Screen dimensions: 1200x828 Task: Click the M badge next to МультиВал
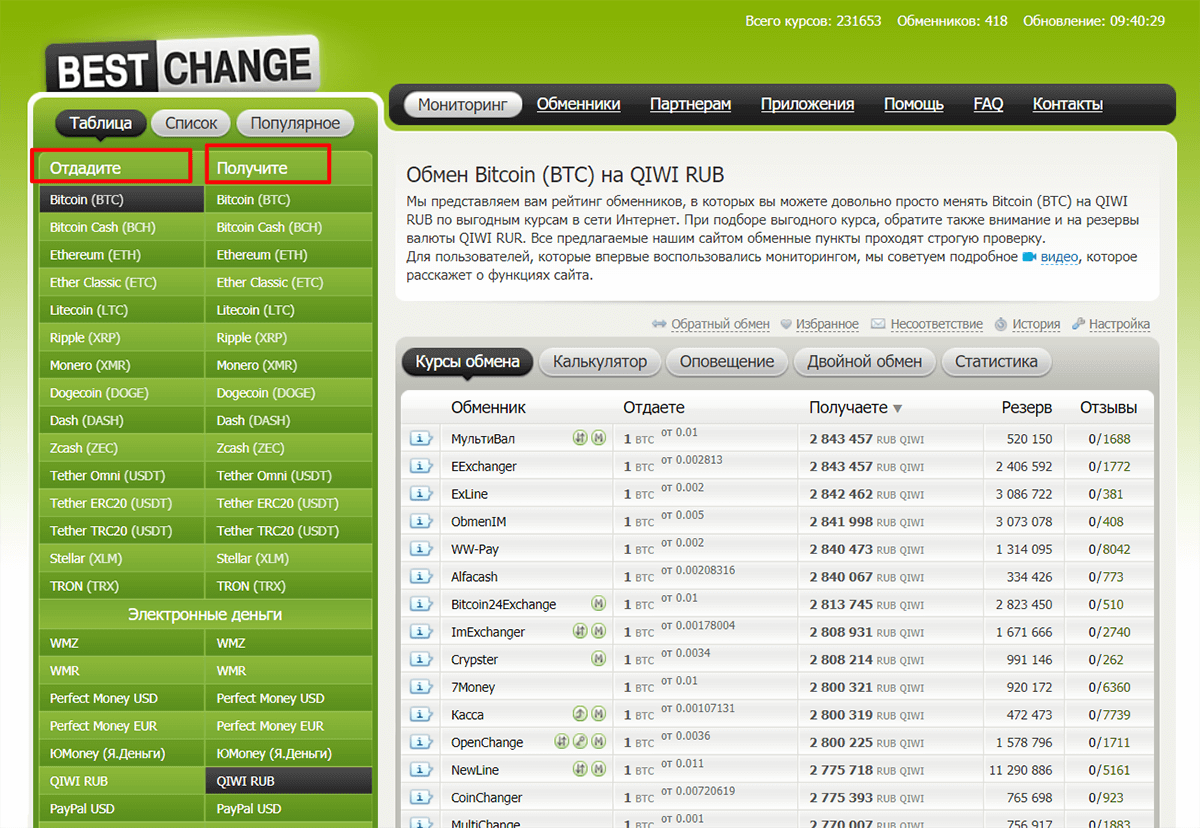(x=598, y=438)
